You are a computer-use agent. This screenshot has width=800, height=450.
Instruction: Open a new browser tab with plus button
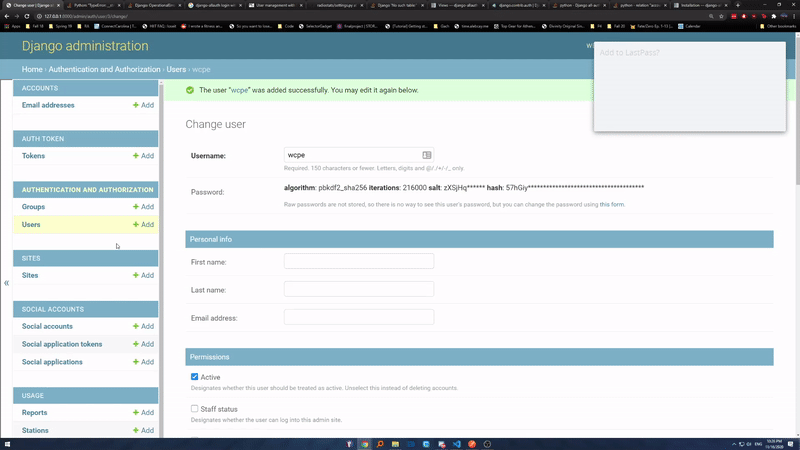click(x=738, y=5)
